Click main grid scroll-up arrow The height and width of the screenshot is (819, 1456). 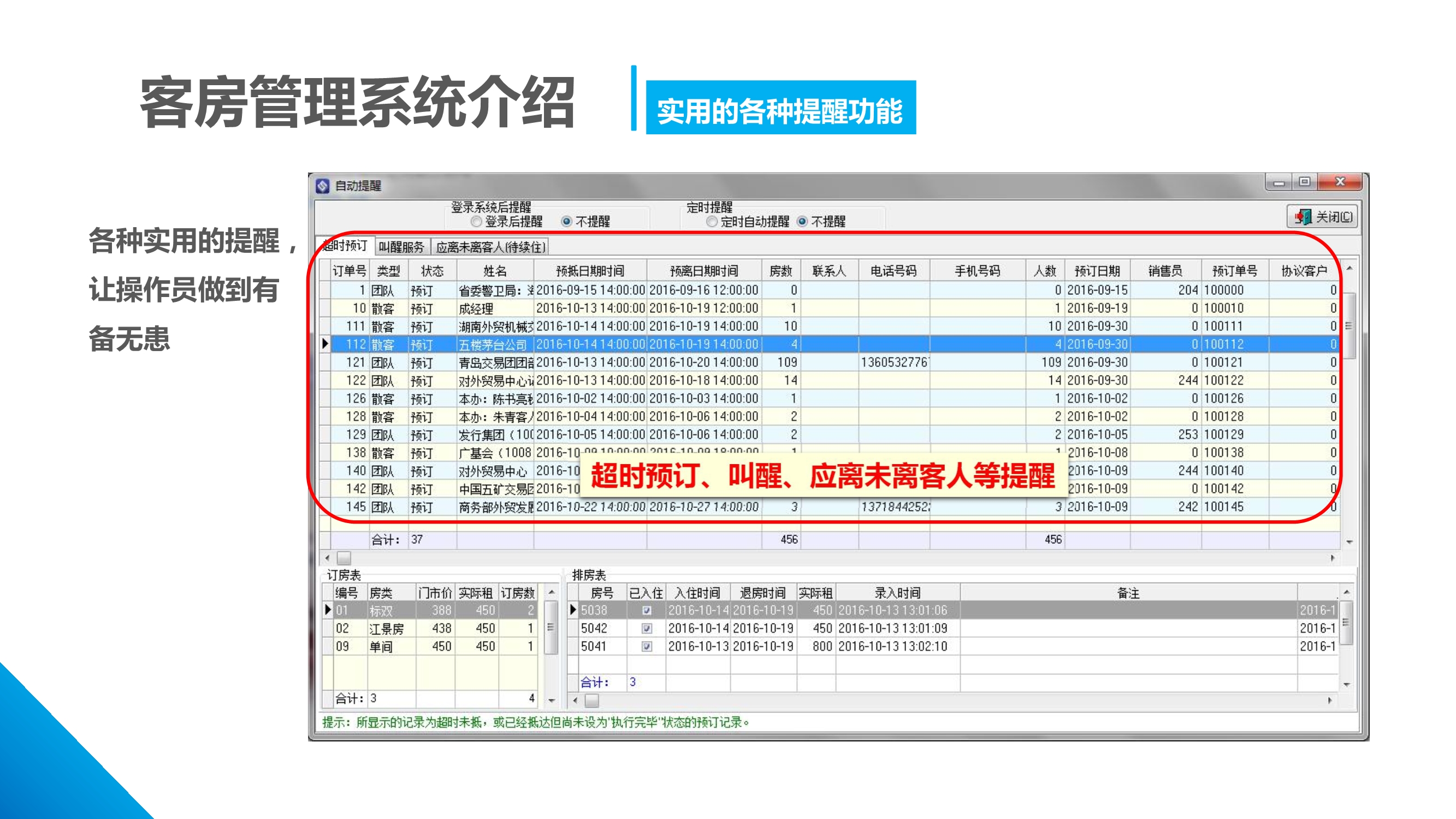[x=1349, y=269]
